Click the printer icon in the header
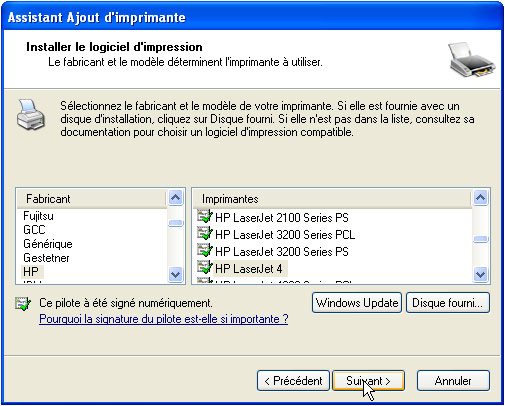 click(x=471, y=59)
